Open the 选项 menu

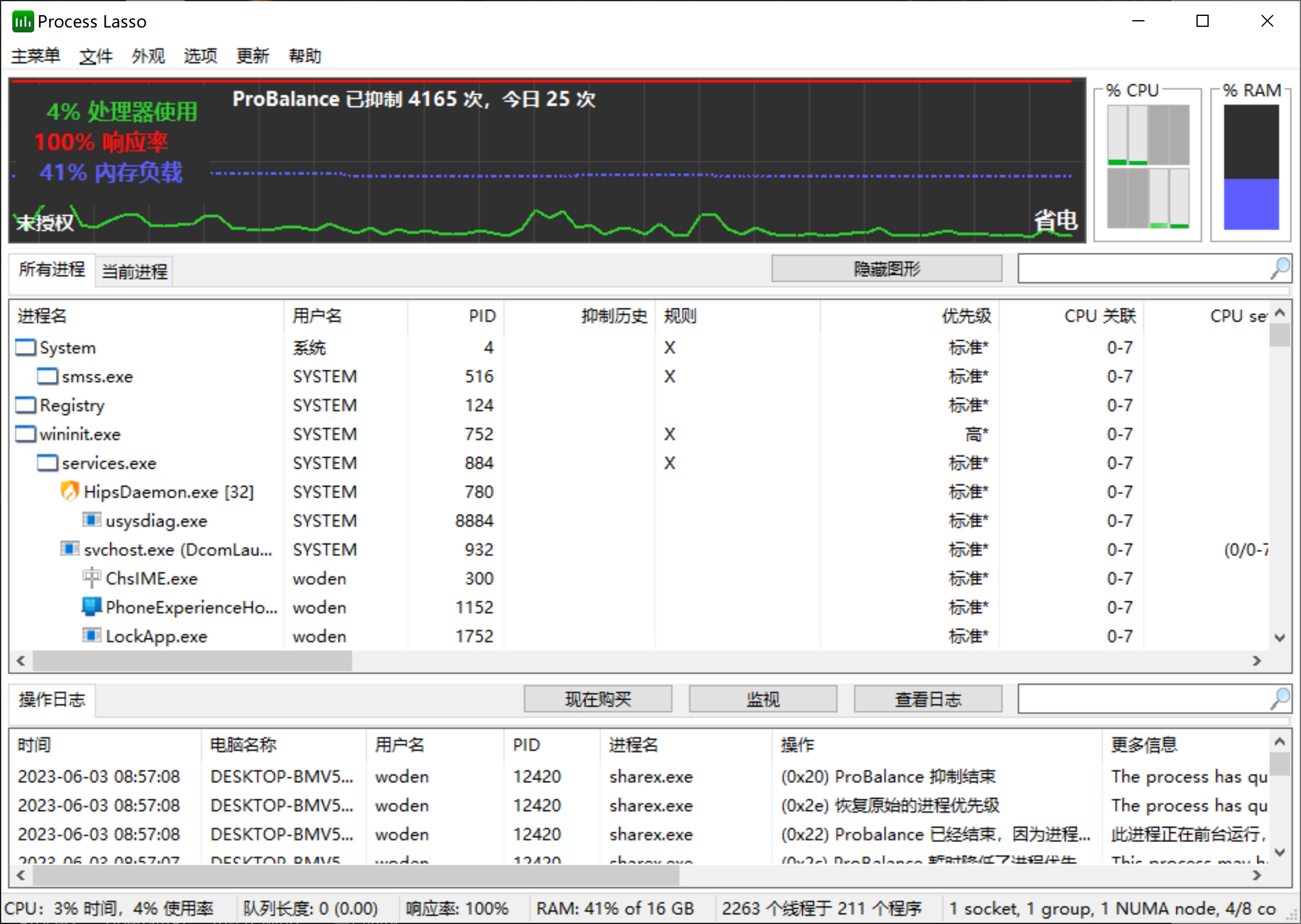pos(200,56)
